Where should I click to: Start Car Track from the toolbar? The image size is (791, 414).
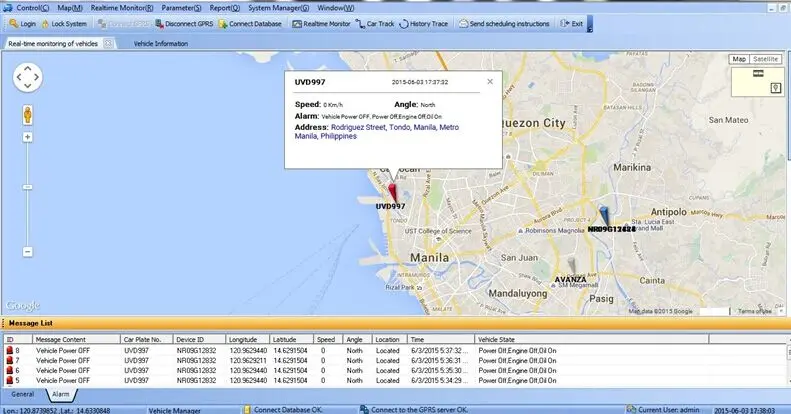pos(376,23)
